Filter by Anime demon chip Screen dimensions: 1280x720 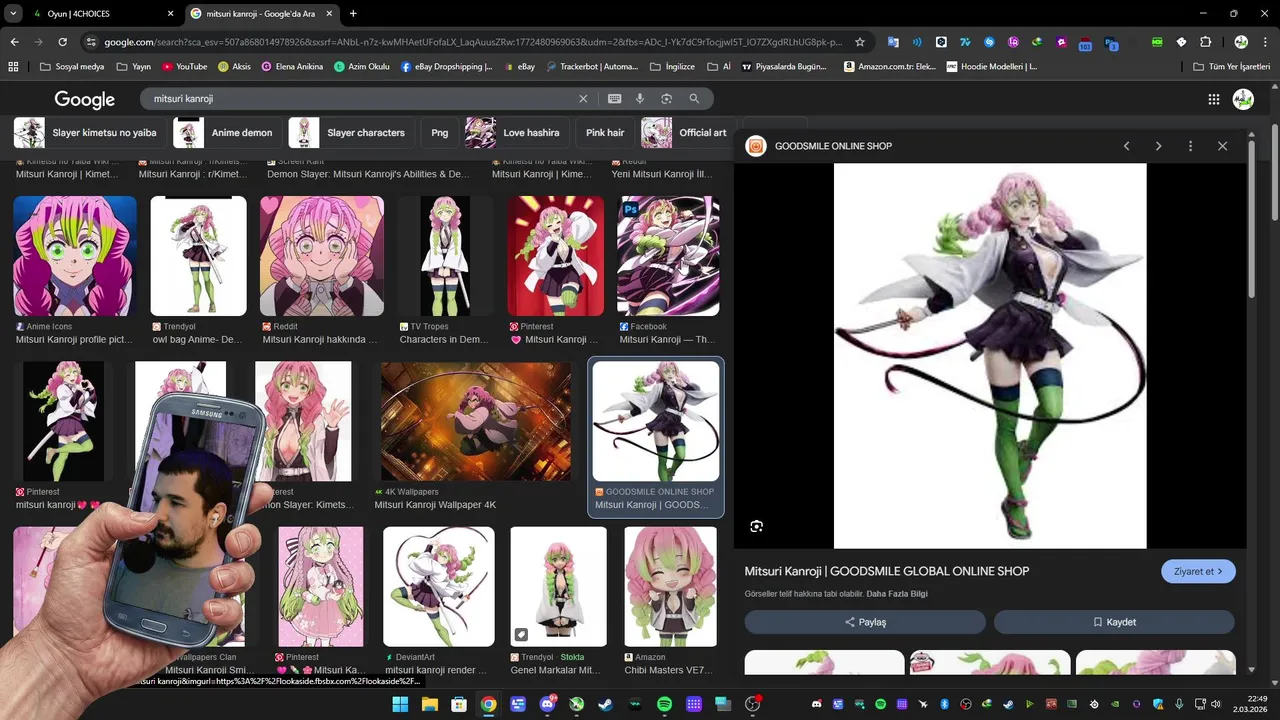[226, 132]
